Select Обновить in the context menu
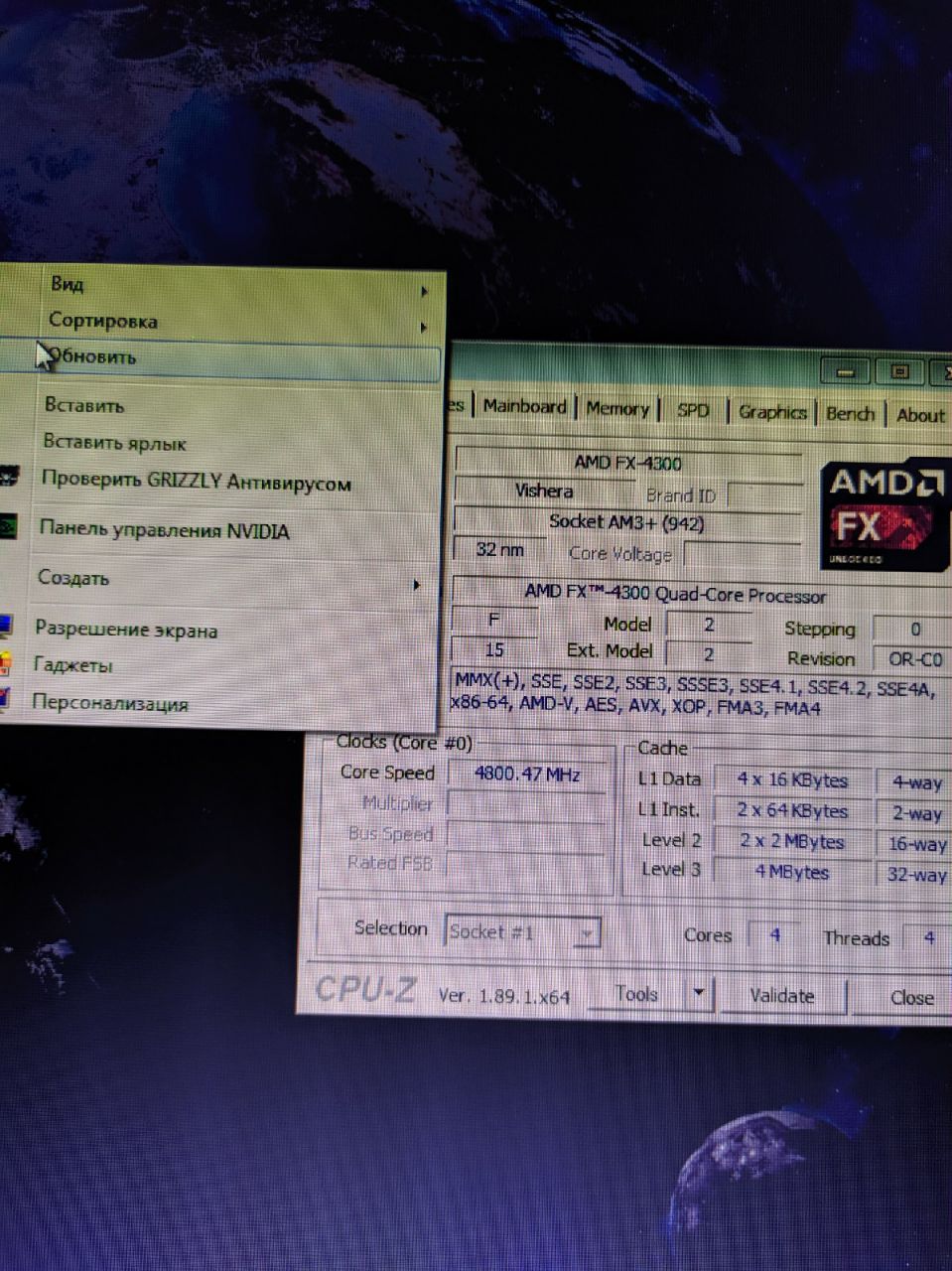 220,358
